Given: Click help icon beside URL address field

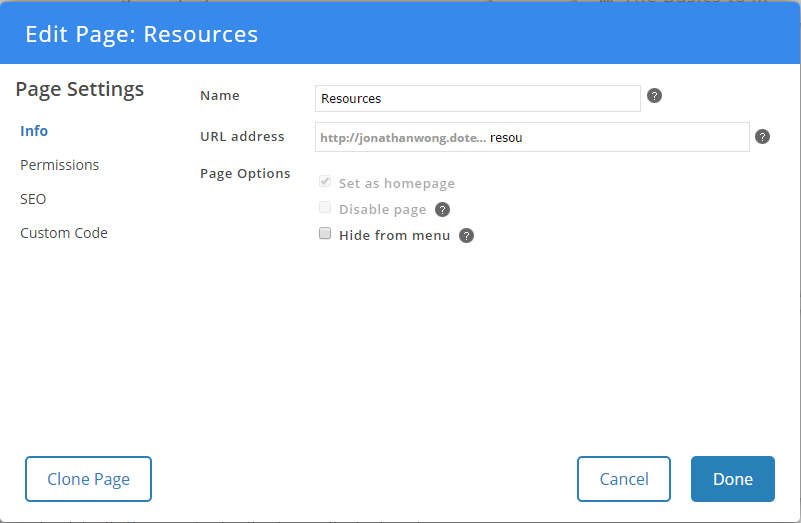Looking at the screenshot, I should 762,137.
